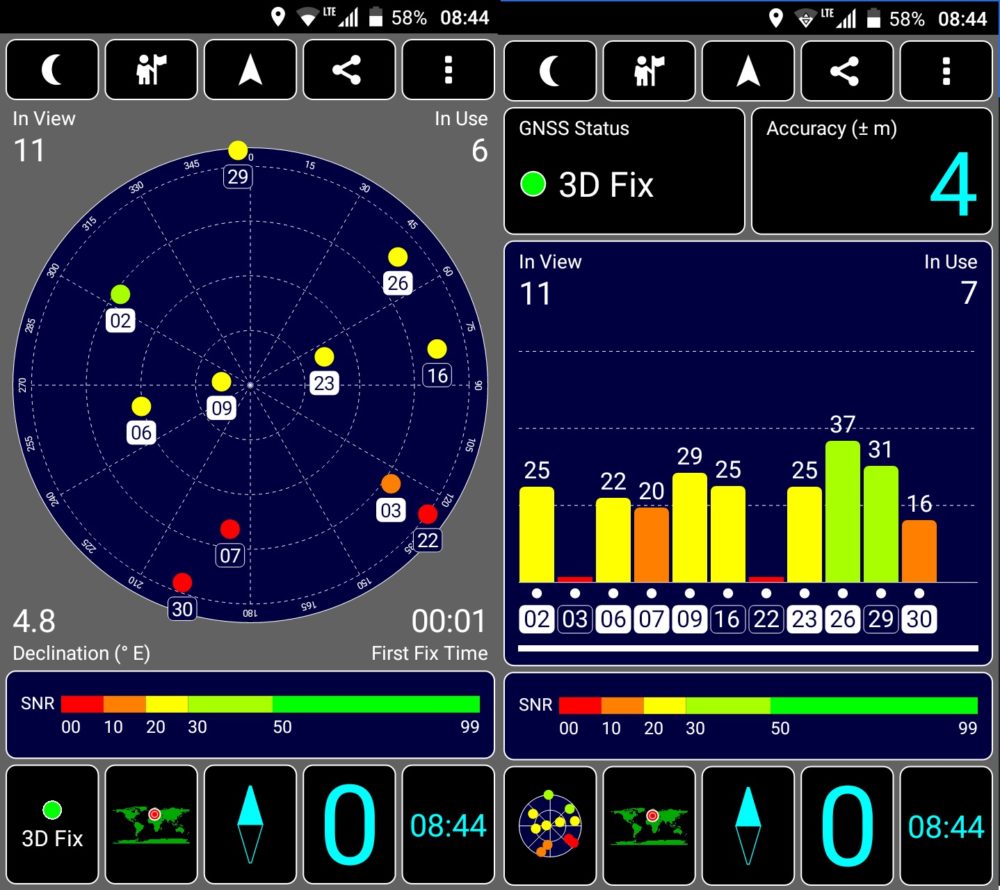Open the Accuracy (± m) panel
The width and height of the screenshot is (1000, 890).
(x=871, y=171)
